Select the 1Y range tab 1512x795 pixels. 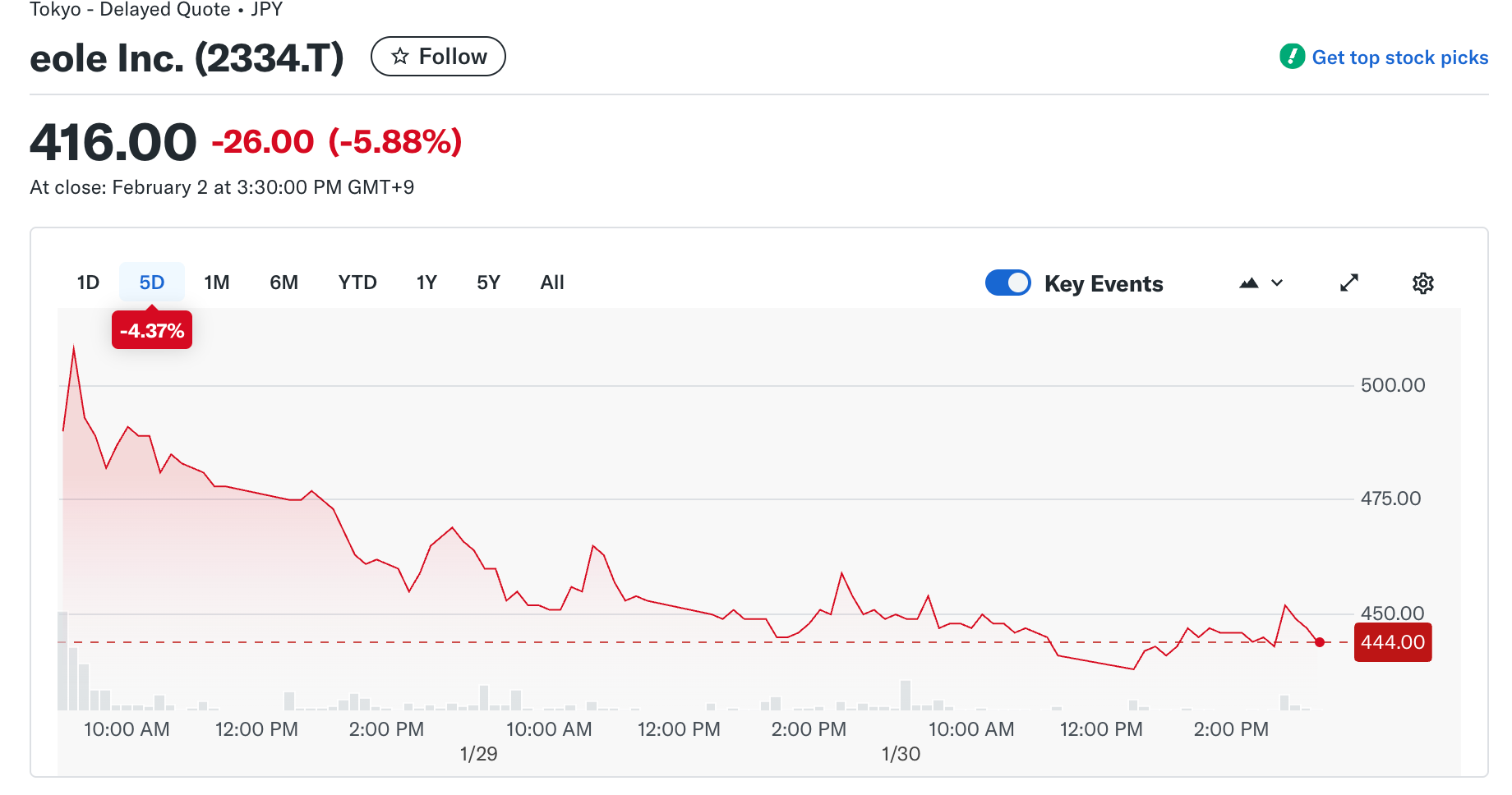click(x=426, y=283)
